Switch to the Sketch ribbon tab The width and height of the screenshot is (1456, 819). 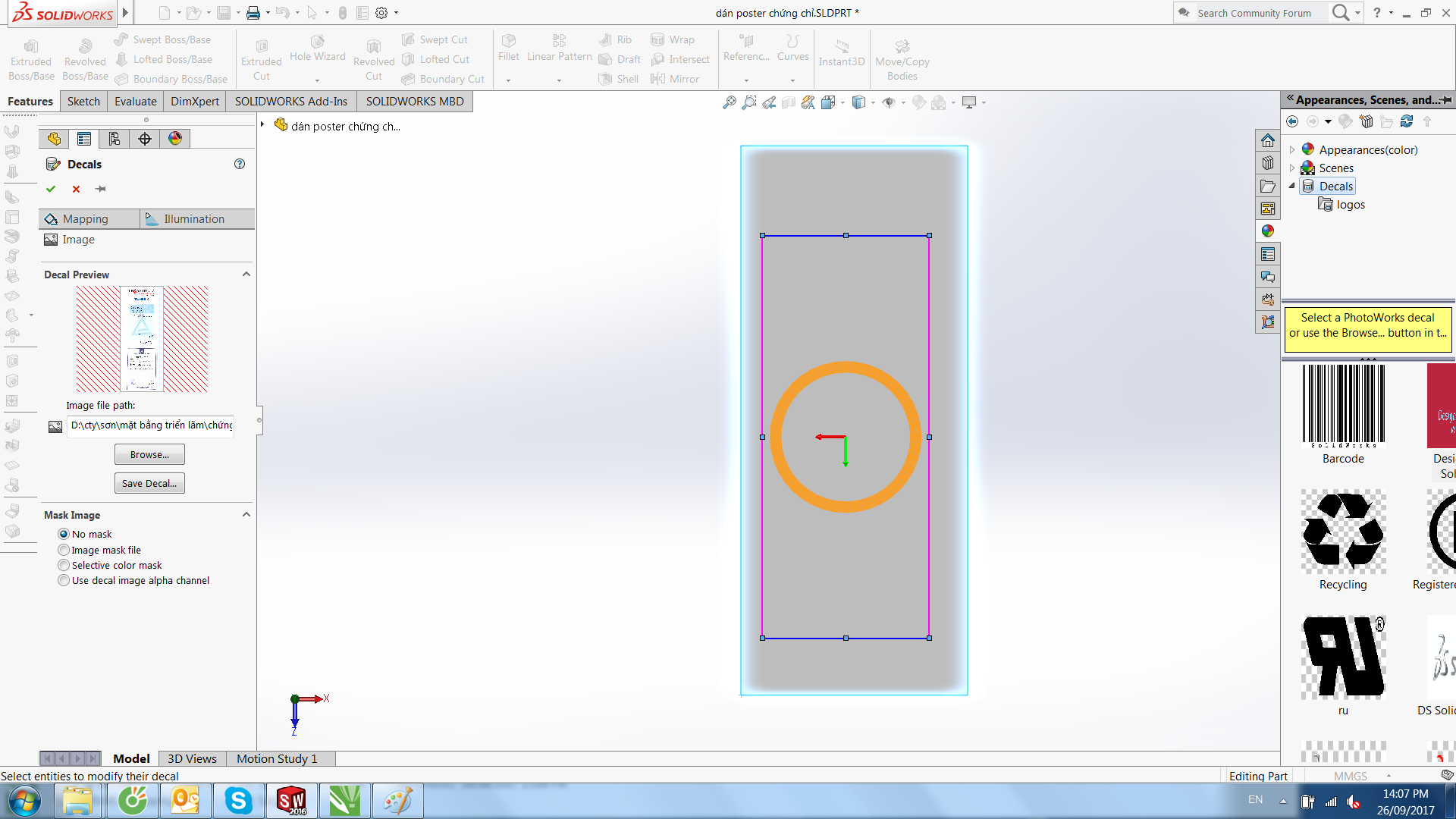pyautogui.click(x=83, y=102)
